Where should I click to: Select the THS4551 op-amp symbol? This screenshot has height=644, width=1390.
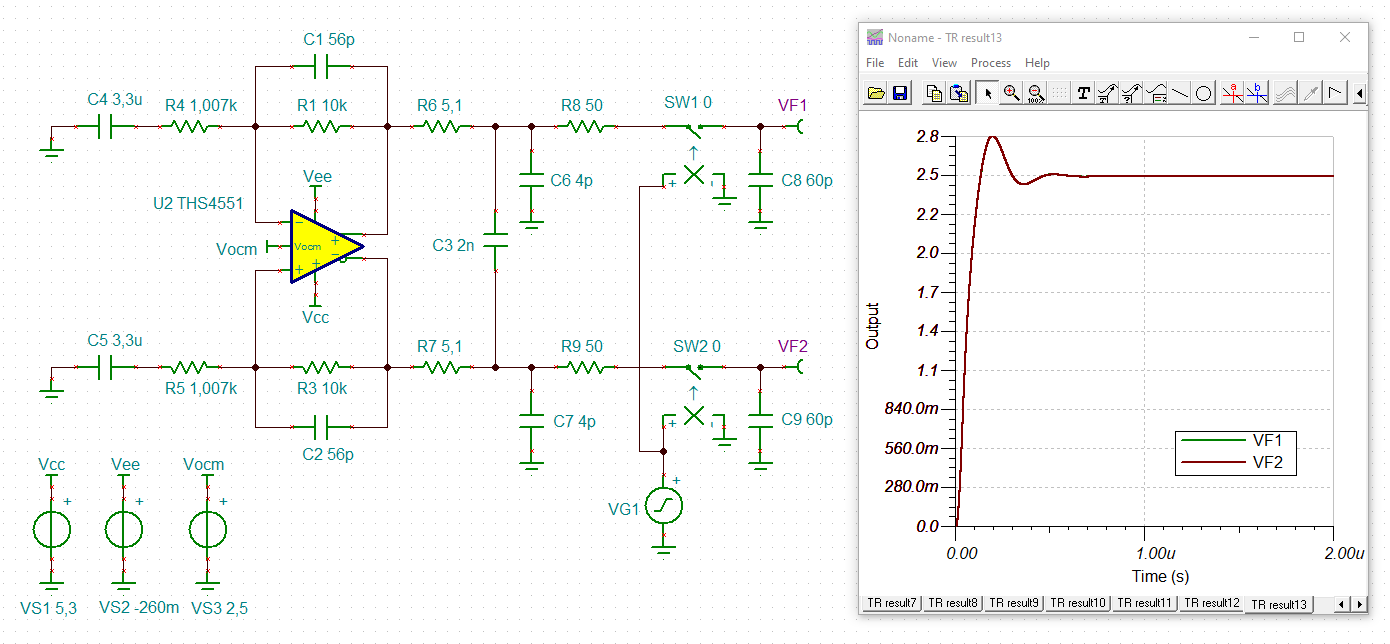click(x=326, y=246)
